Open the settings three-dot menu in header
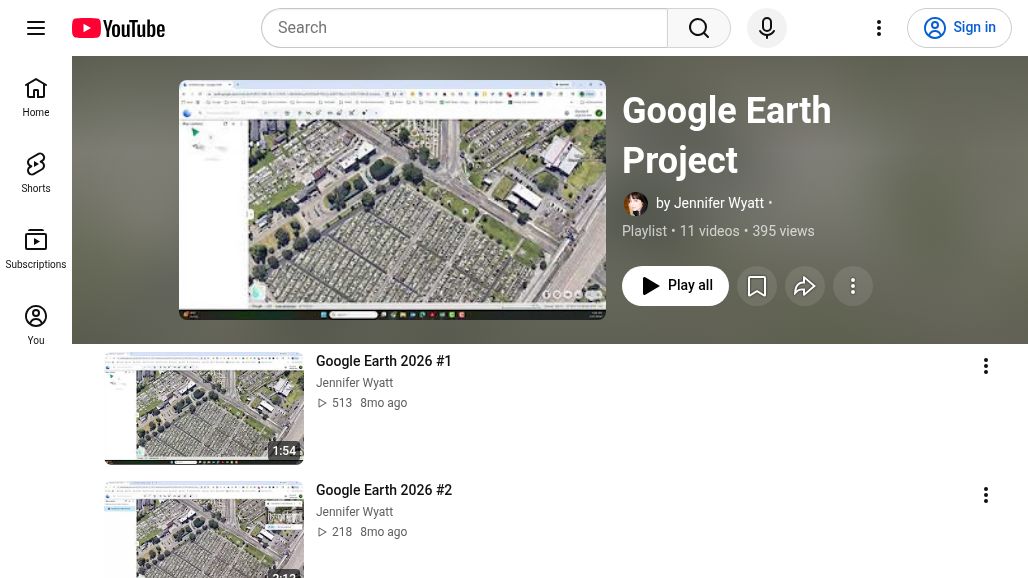 coord(879,28)
